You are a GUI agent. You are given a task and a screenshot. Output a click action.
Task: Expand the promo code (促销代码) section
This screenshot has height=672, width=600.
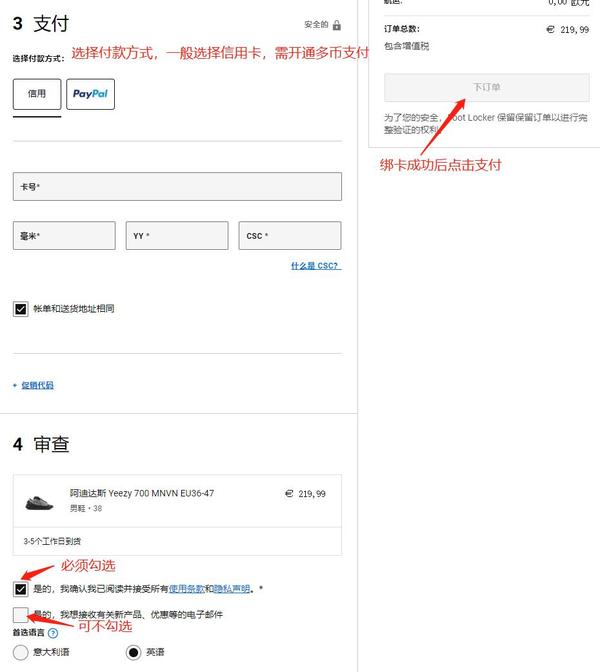pos(37,385)
